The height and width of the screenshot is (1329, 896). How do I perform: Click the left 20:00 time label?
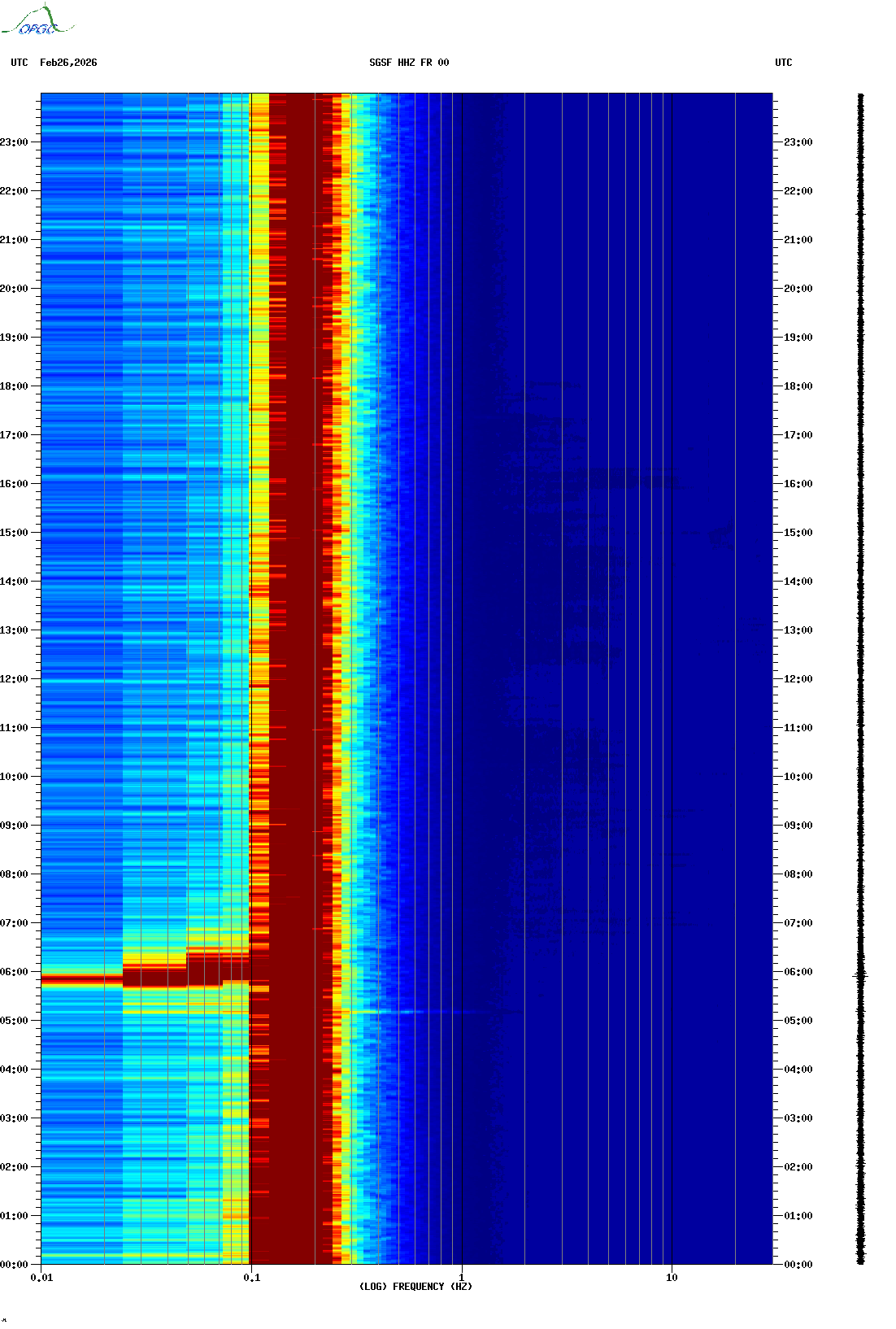(x=14, y=289)
